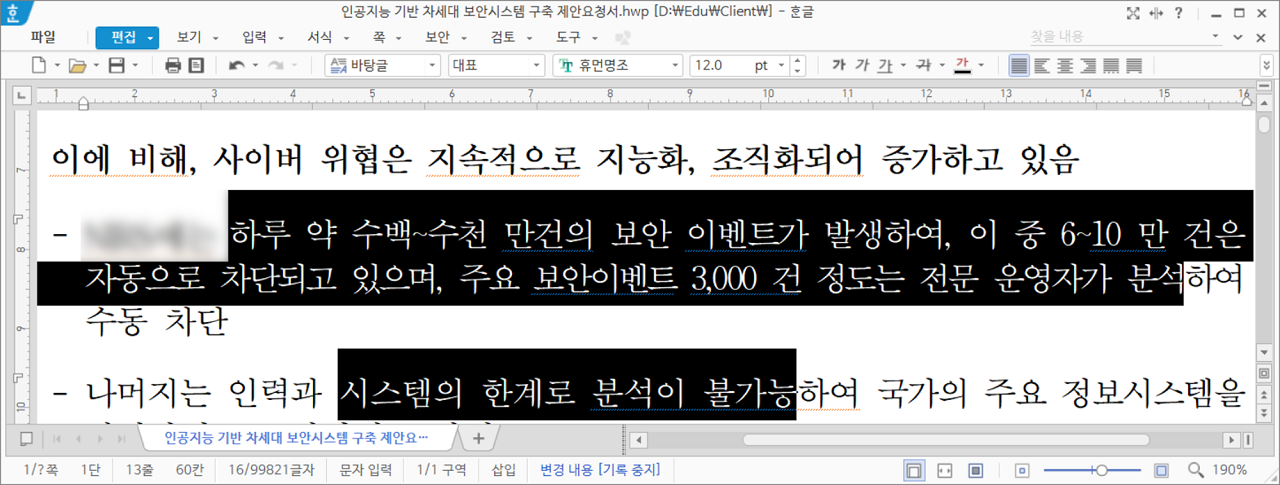Click the font size stepper arrows

[x=797, y=65]
